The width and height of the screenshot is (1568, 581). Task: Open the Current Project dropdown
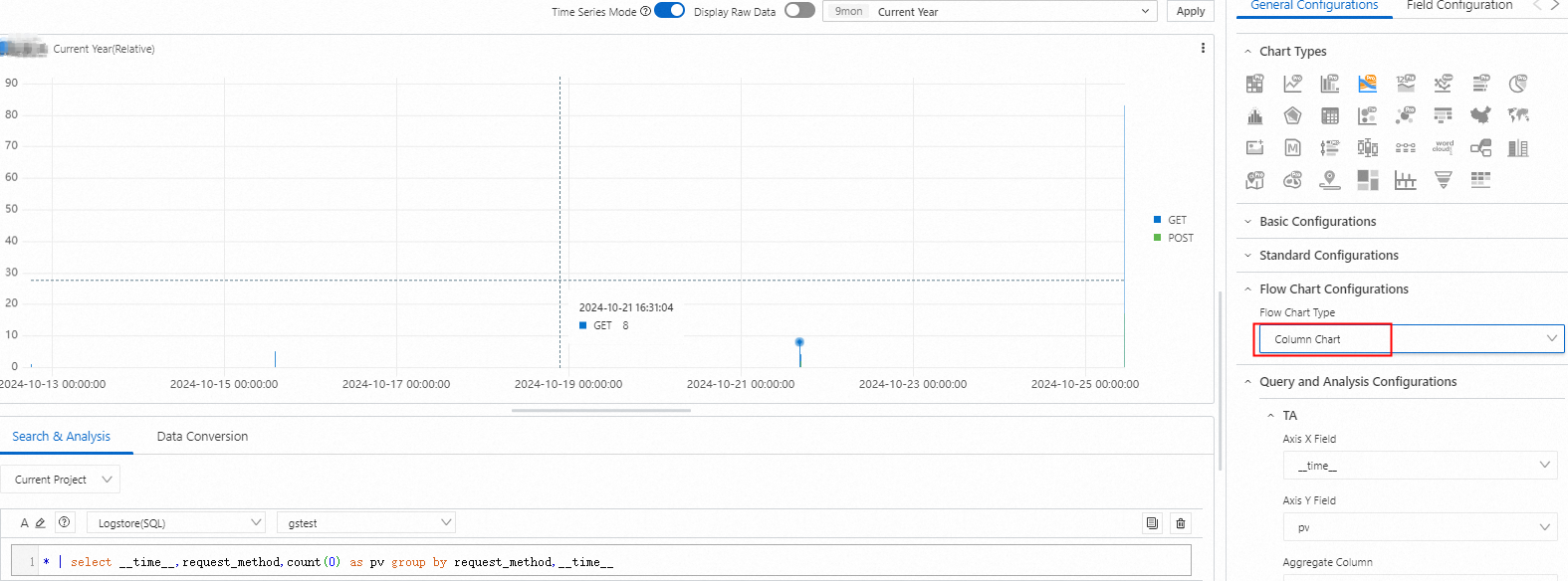(61, 480)
